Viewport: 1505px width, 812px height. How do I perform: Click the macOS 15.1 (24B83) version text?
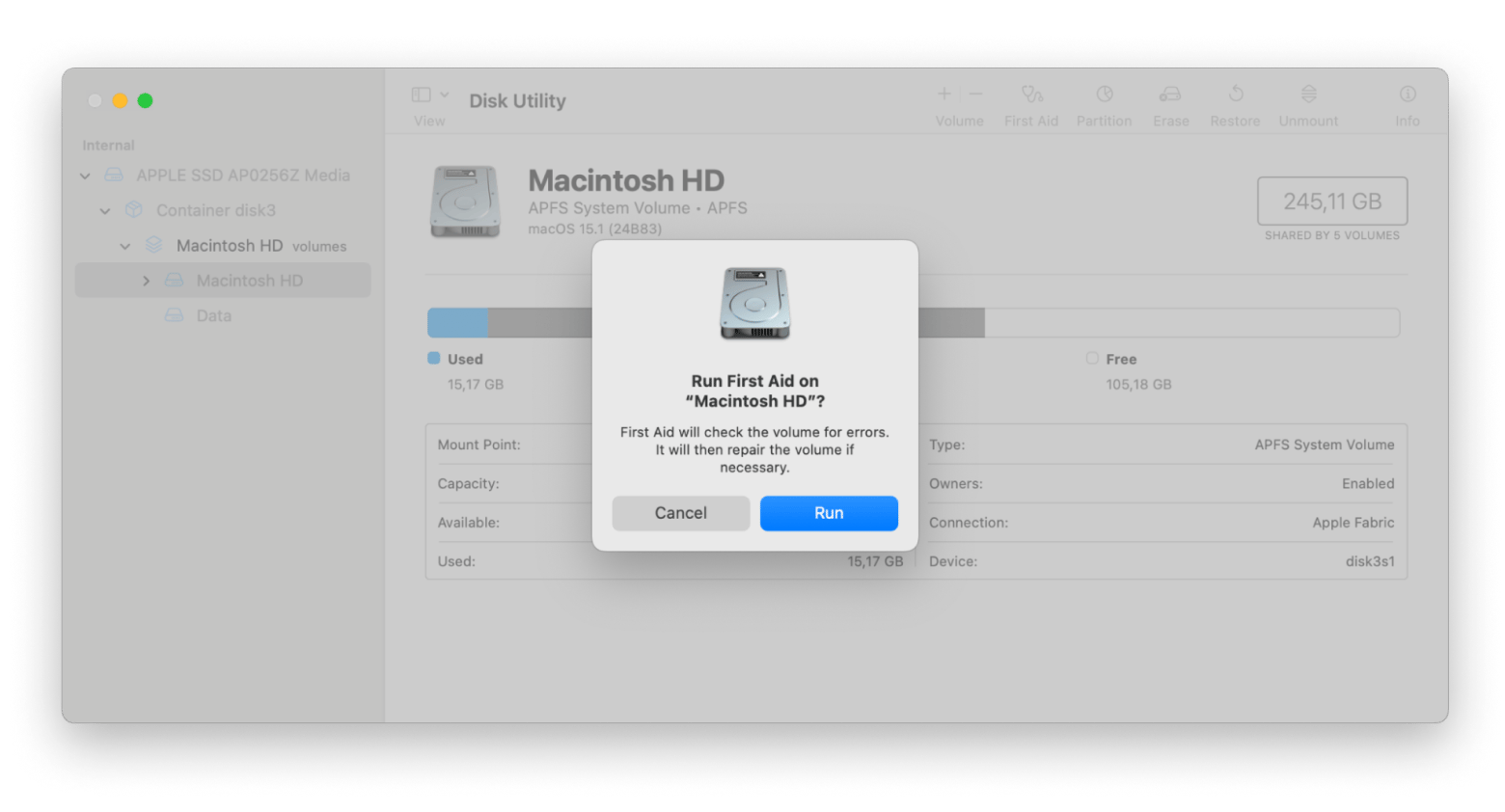tap(594, 230)
